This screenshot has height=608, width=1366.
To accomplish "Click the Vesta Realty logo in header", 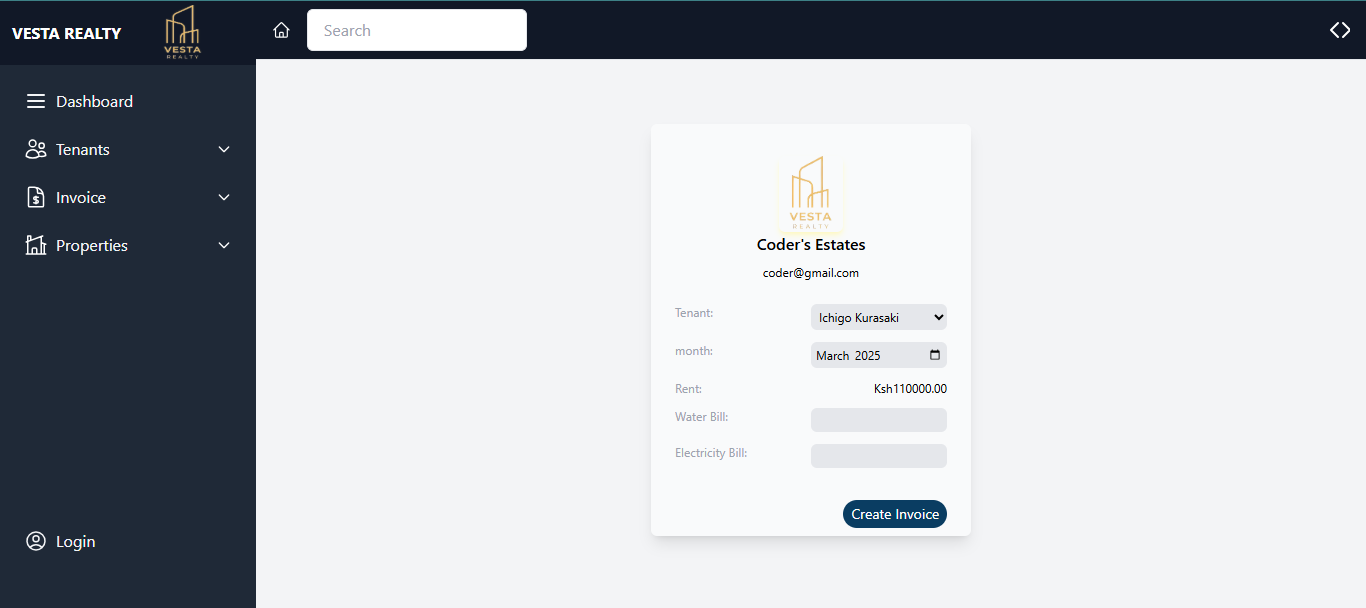I will tap(182, 32).
